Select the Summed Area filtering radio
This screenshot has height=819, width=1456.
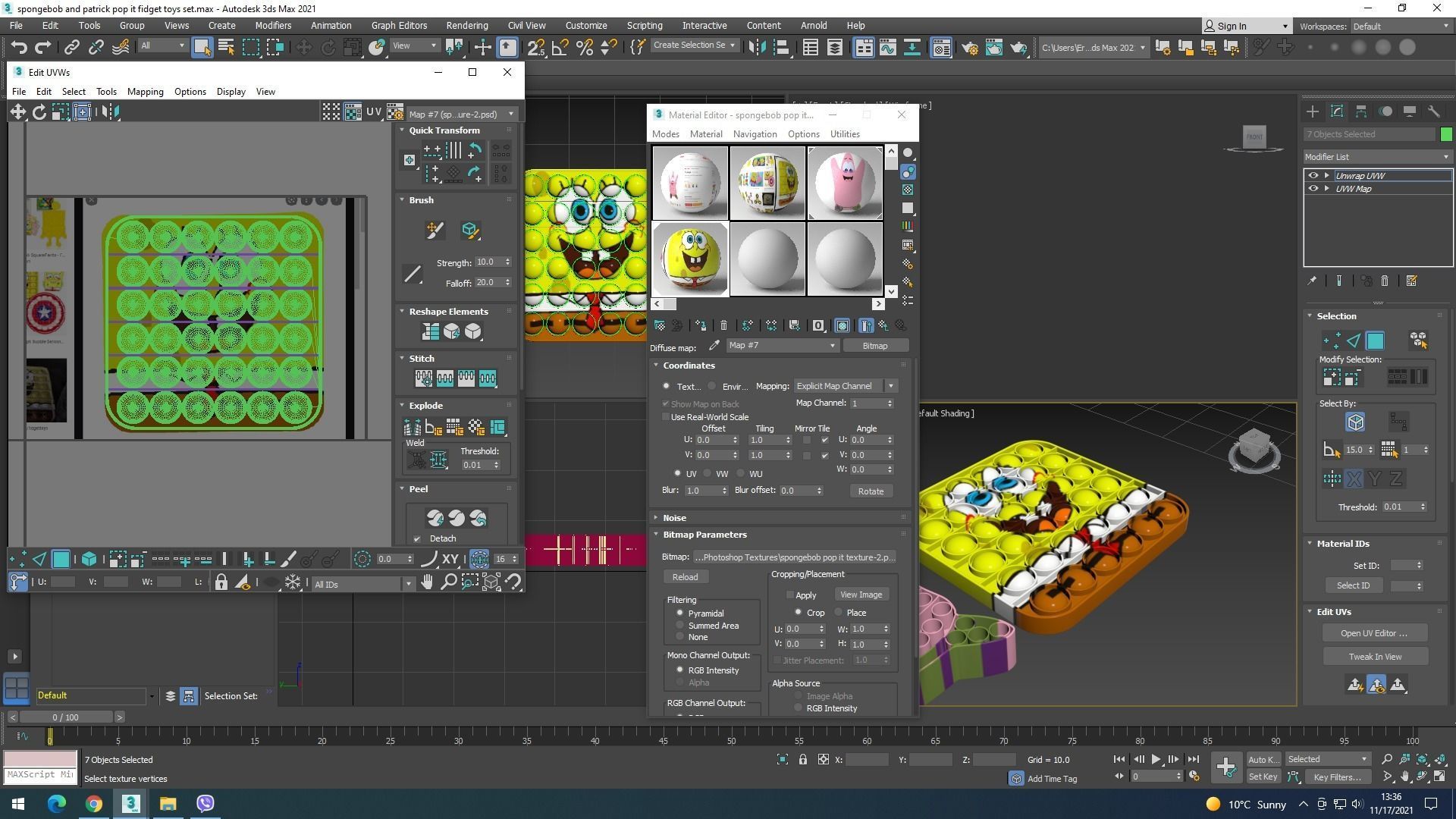(x=680, y=626)
